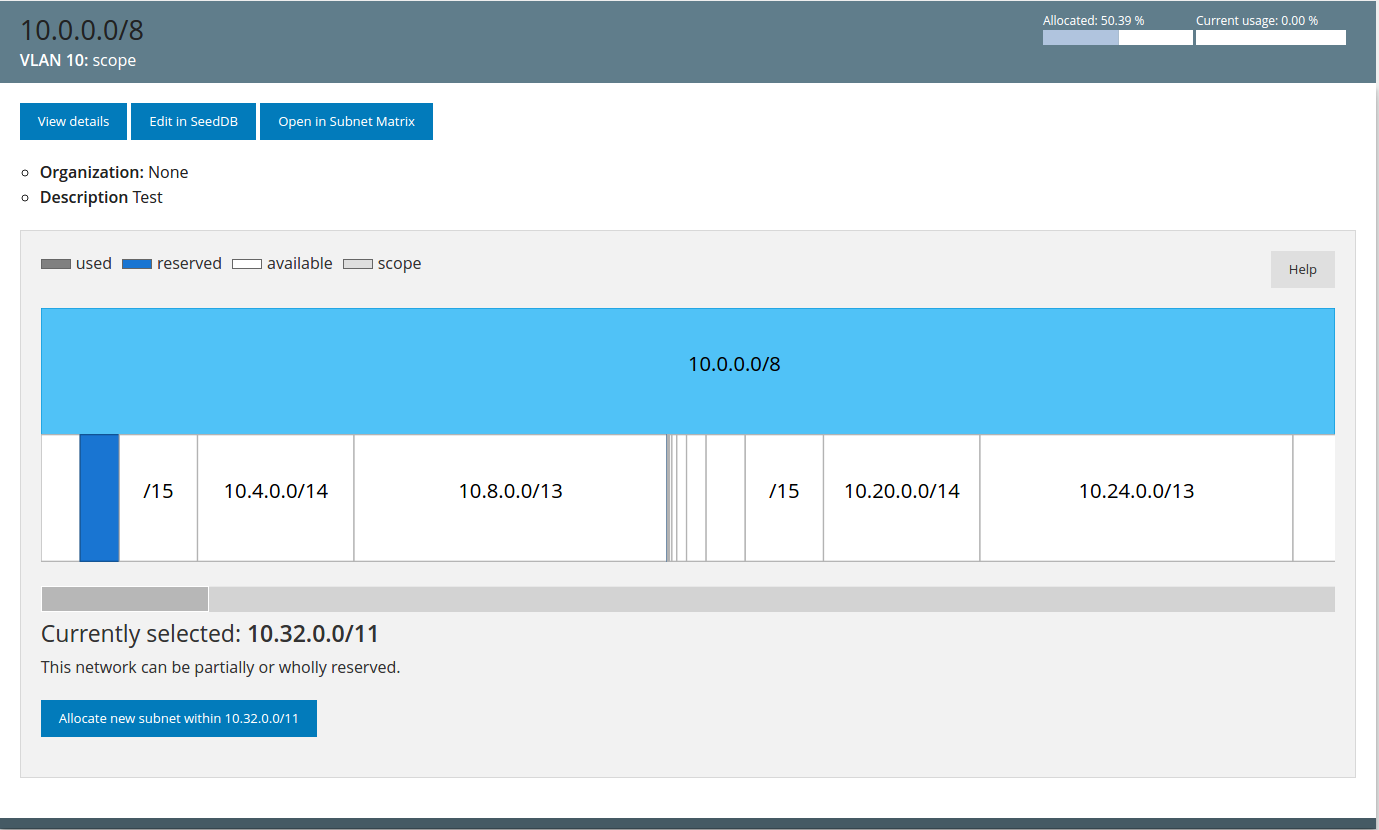
Task: Click the View details button
Action: 73,122
